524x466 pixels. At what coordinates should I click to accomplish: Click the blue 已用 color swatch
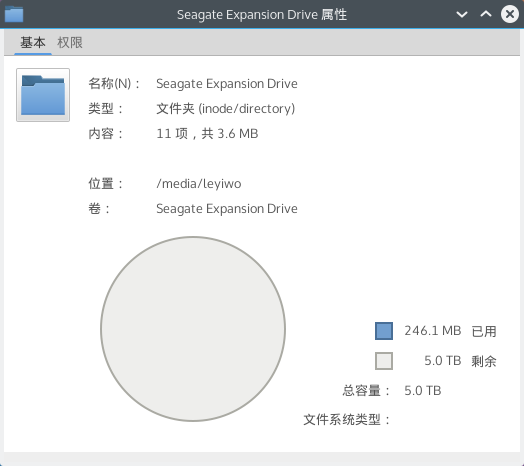click(384, 331)
